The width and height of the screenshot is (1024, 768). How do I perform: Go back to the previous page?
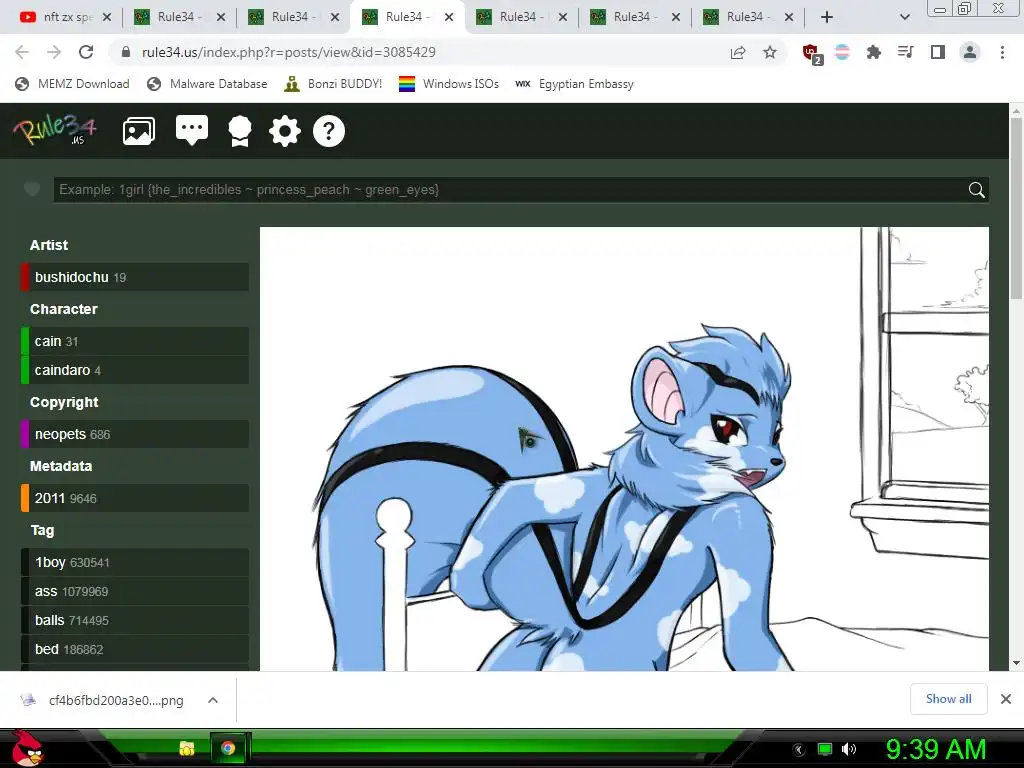tap(22, 52)
